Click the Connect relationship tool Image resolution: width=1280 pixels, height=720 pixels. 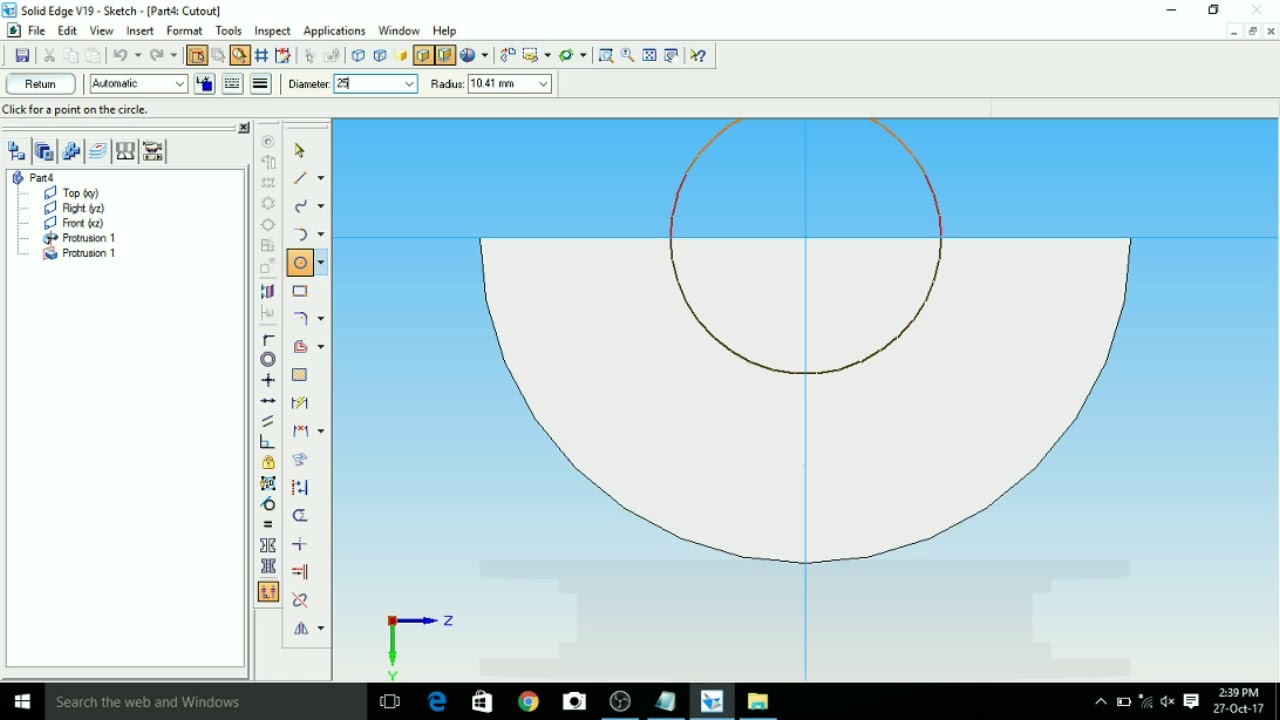point(268,340)
